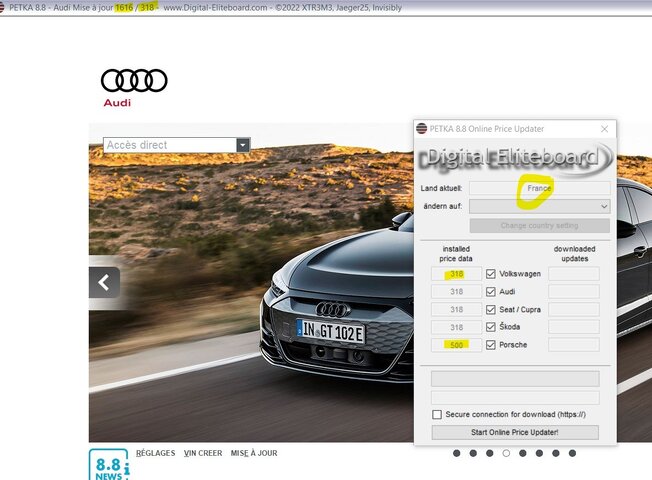Click Start Online Price Updater button
652x480 pixels.
click(x=515, y=432)
